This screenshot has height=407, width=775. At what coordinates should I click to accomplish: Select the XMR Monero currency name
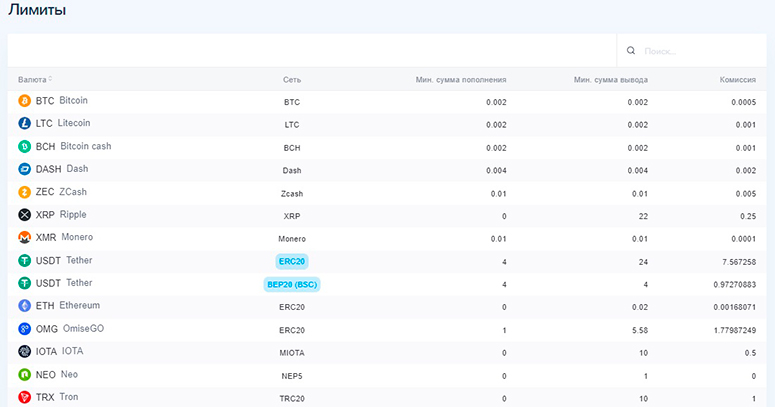[64, 237]
